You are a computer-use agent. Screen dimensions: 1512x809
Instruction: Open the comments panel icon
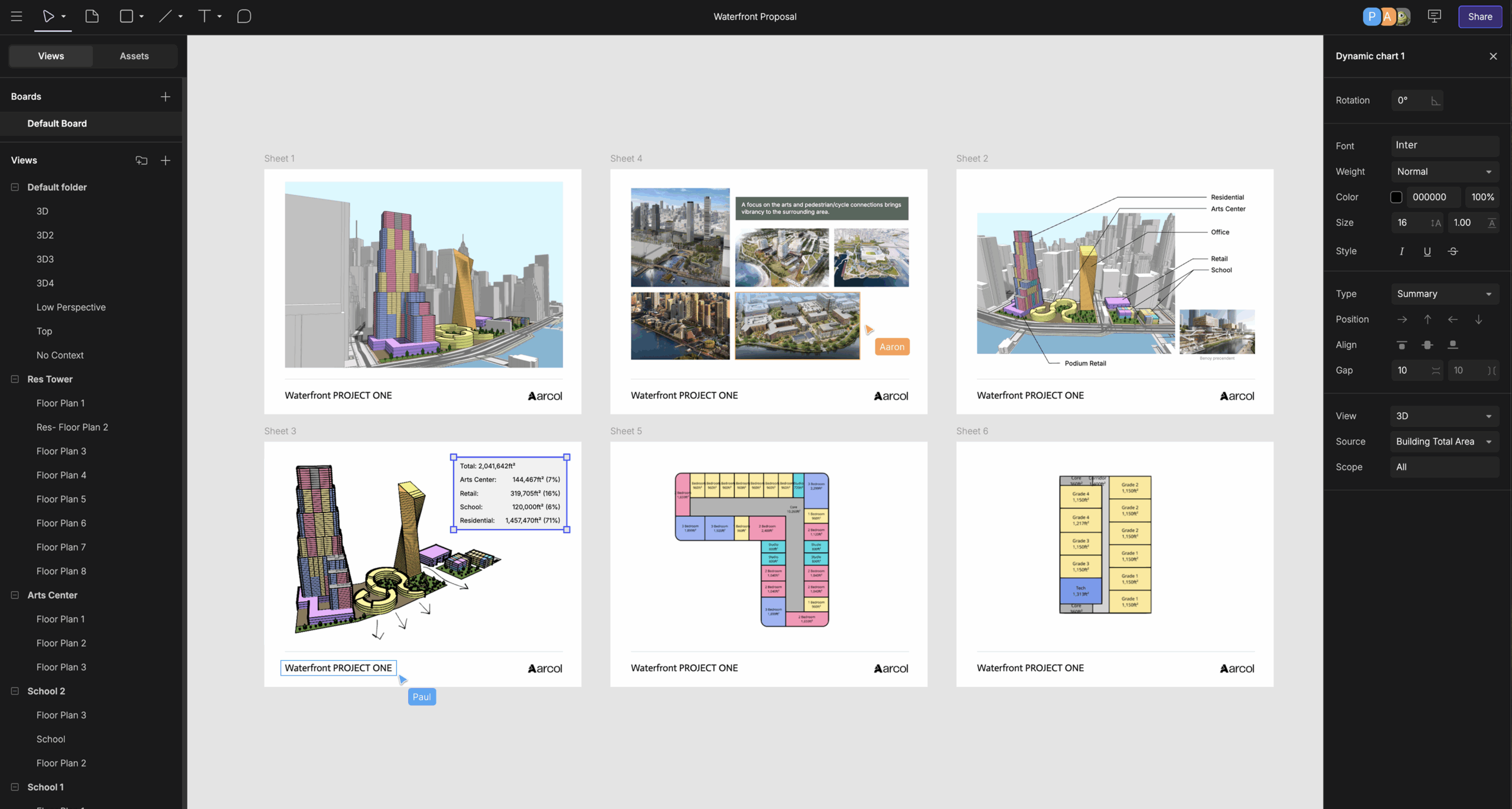click(1434, 17)
